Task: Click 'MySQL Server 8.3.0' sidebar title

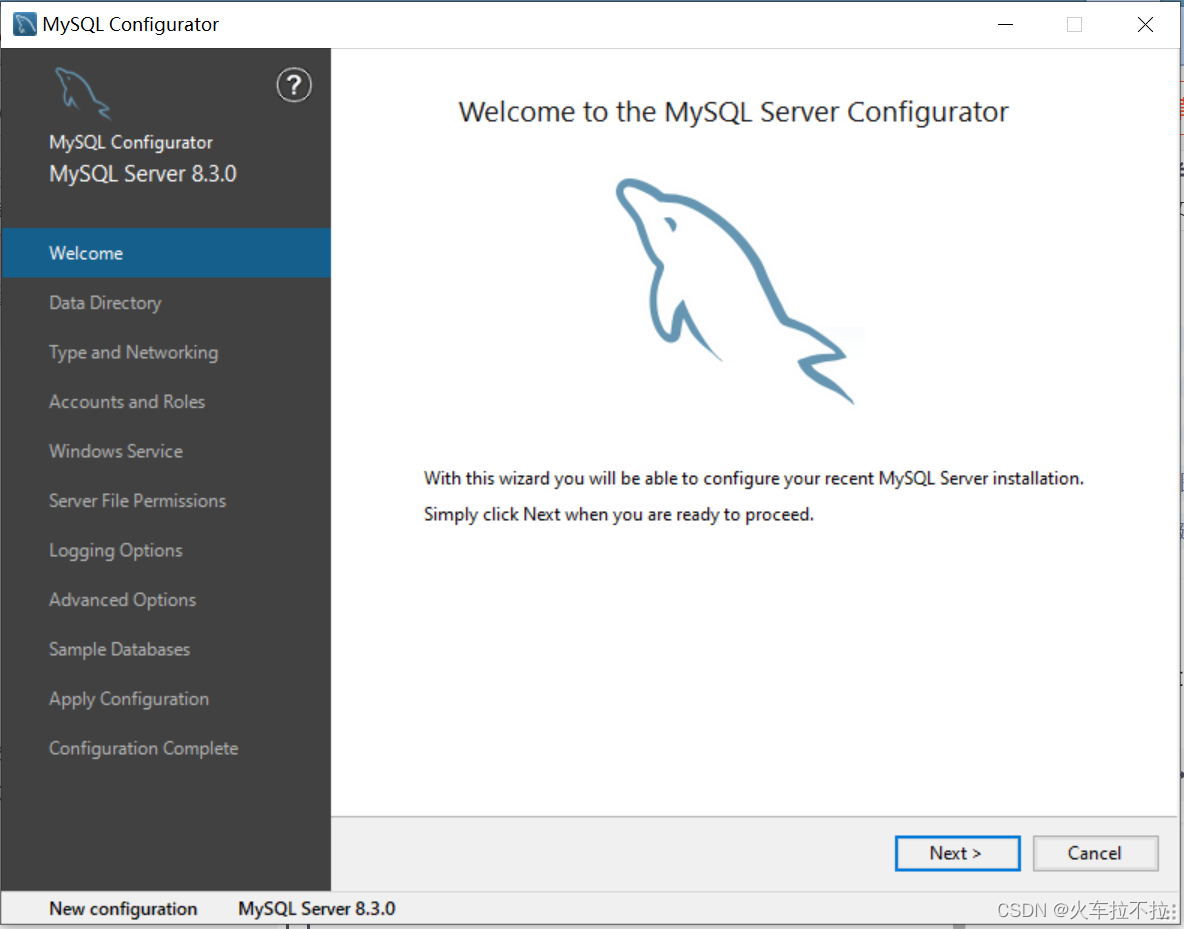Action: coord(143,174)
